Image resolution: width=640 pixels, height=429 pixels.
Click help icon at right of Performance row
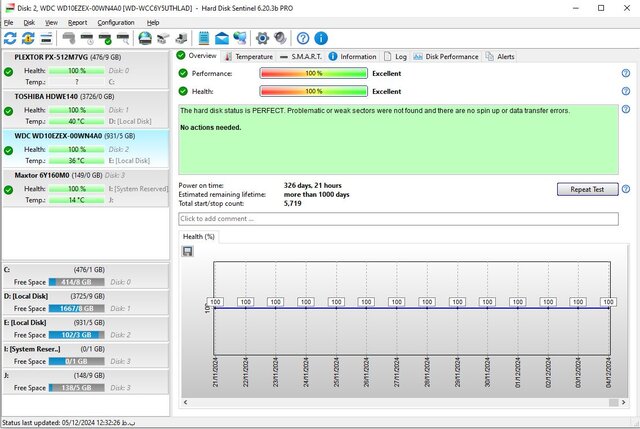pyautogui.click(x=625, y=73)
